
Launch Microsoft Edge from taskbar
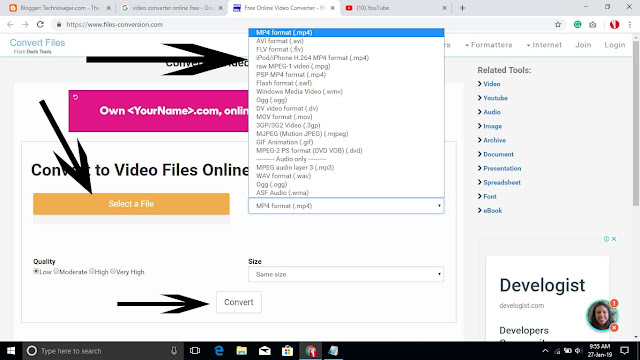click(219, 351)
